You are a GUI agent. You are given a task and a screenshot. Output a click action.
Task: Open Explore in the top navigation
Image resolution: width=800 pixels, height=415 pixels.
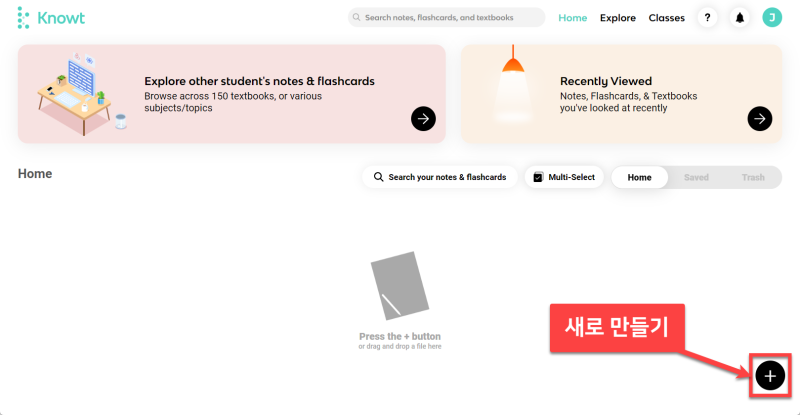tap(618, 18)
